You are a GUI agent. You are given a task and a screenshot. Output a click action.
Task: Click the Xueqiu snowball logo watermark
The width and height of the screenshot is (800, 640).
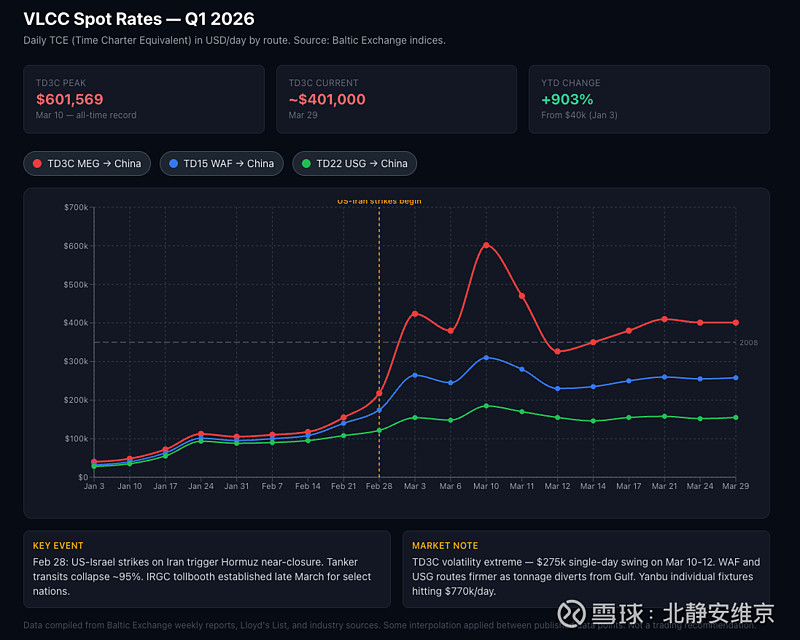(x=572, y=612)
